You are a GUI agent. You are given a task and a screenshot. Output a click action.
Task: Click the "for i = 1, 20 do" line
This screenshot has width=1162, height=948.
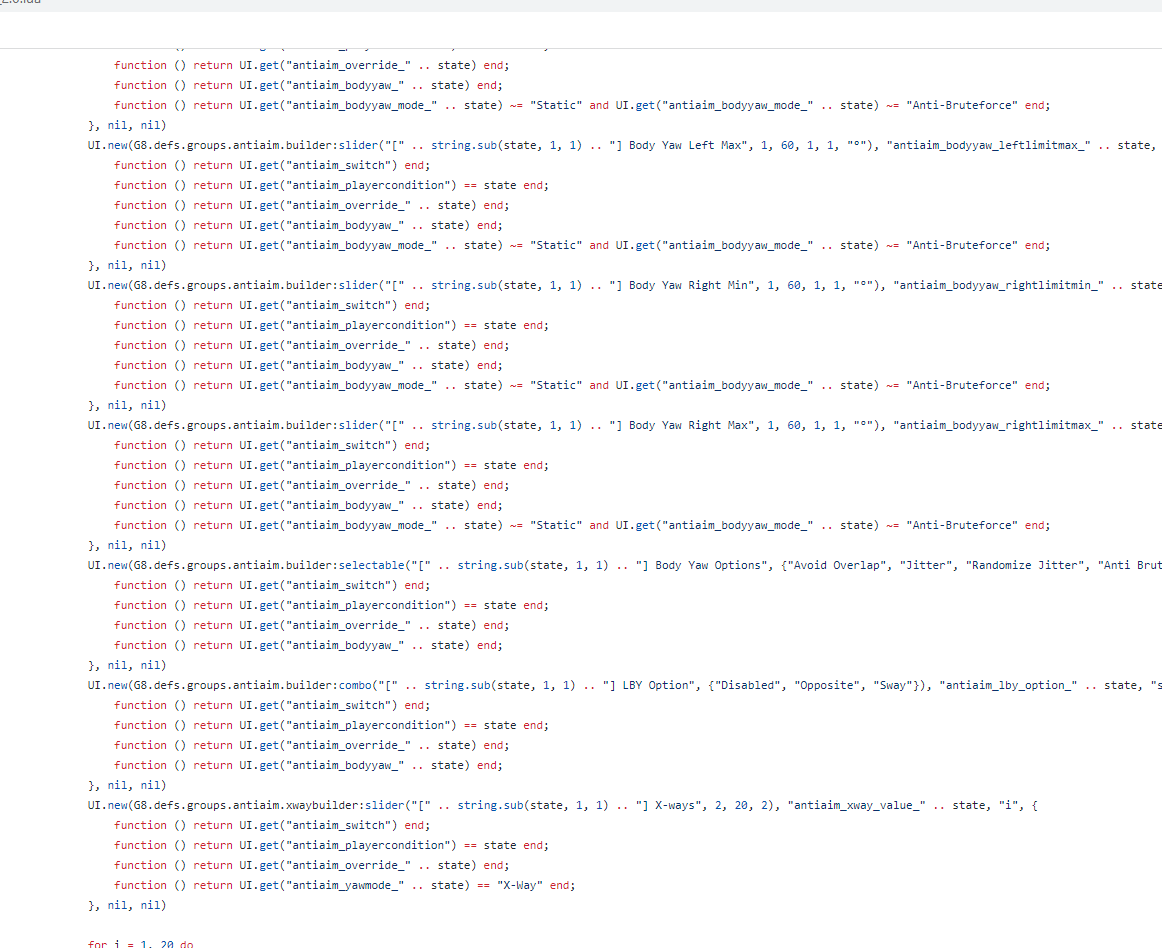[141, 942]
